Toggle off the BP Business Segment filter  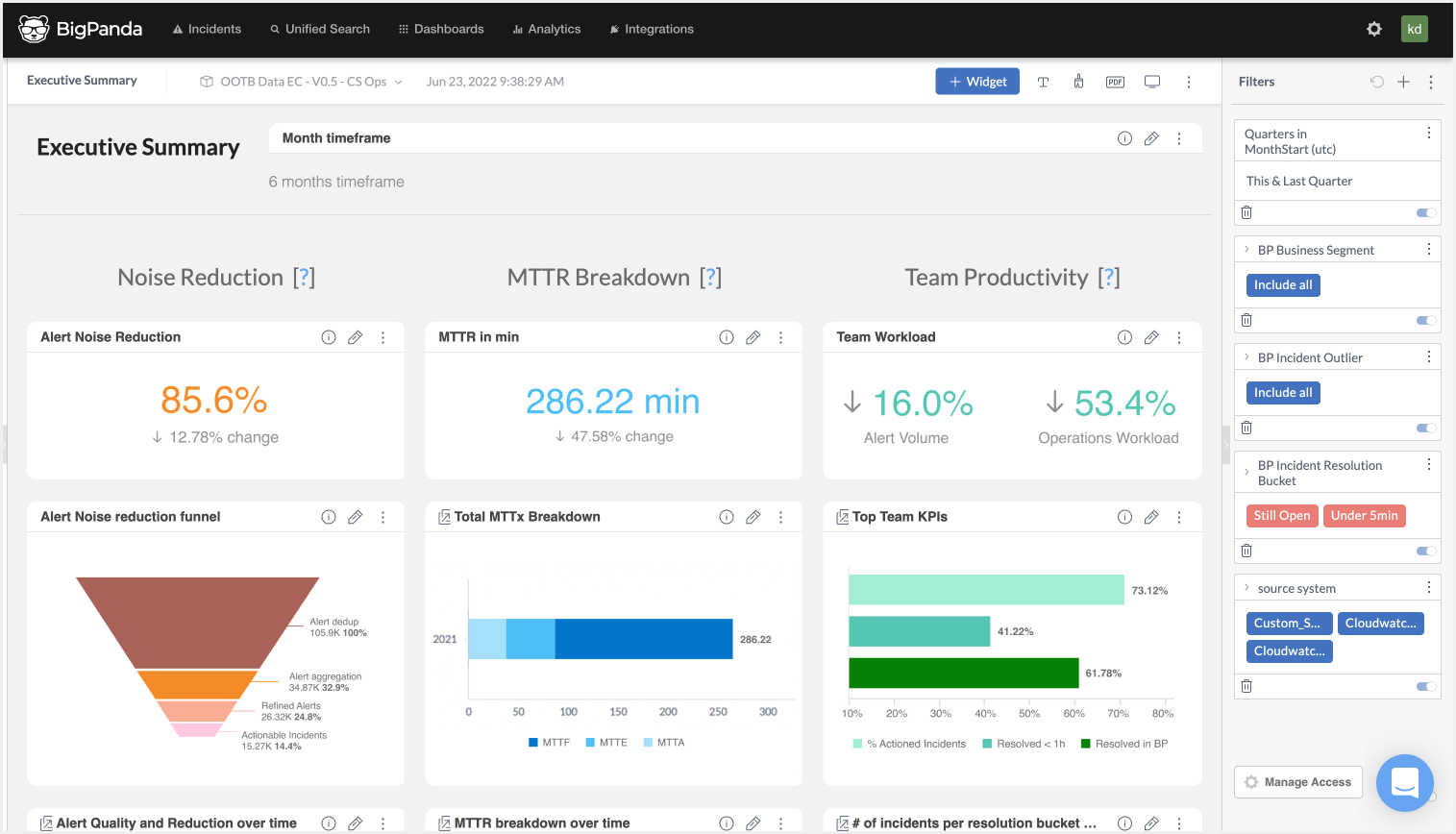tap(1423, 320)
